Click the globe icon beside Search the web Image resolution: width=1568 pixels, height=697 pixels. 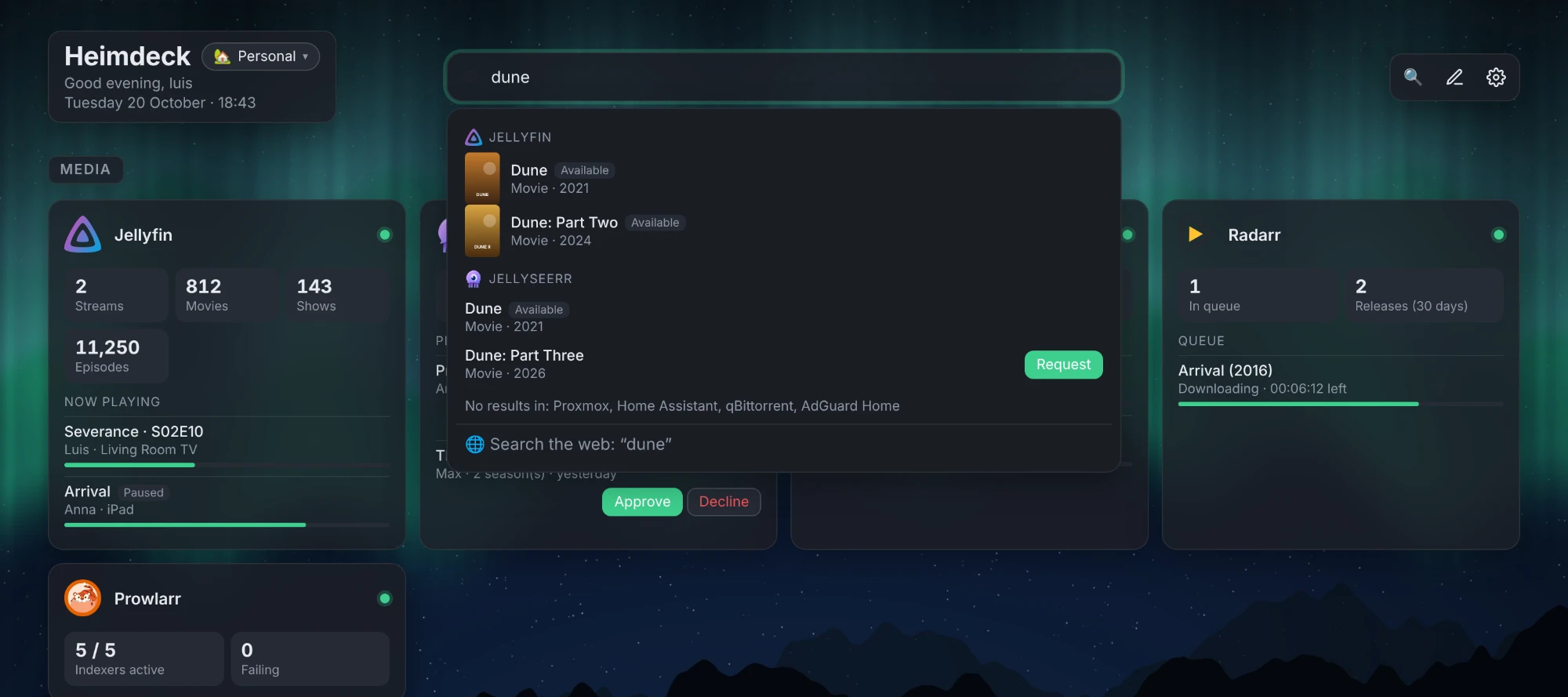coord(474,445)
